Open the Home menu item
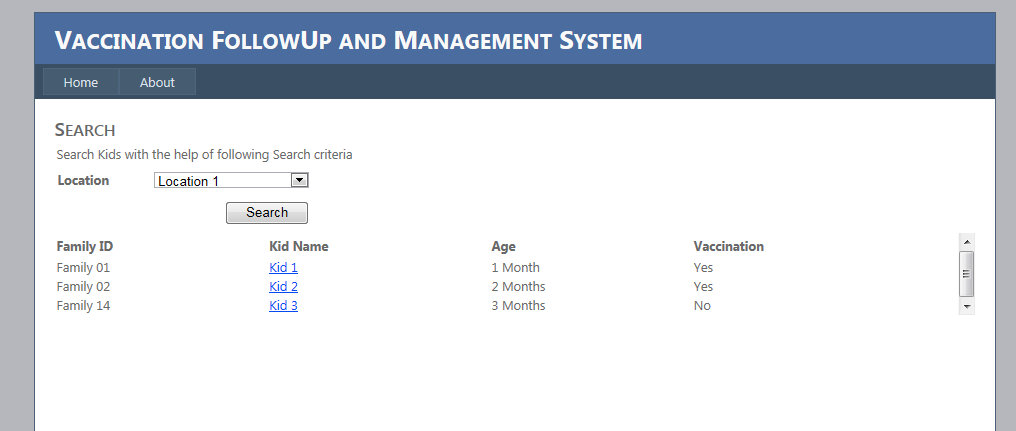Viewport: 1016px width, 431px height. tap(81, 82)
